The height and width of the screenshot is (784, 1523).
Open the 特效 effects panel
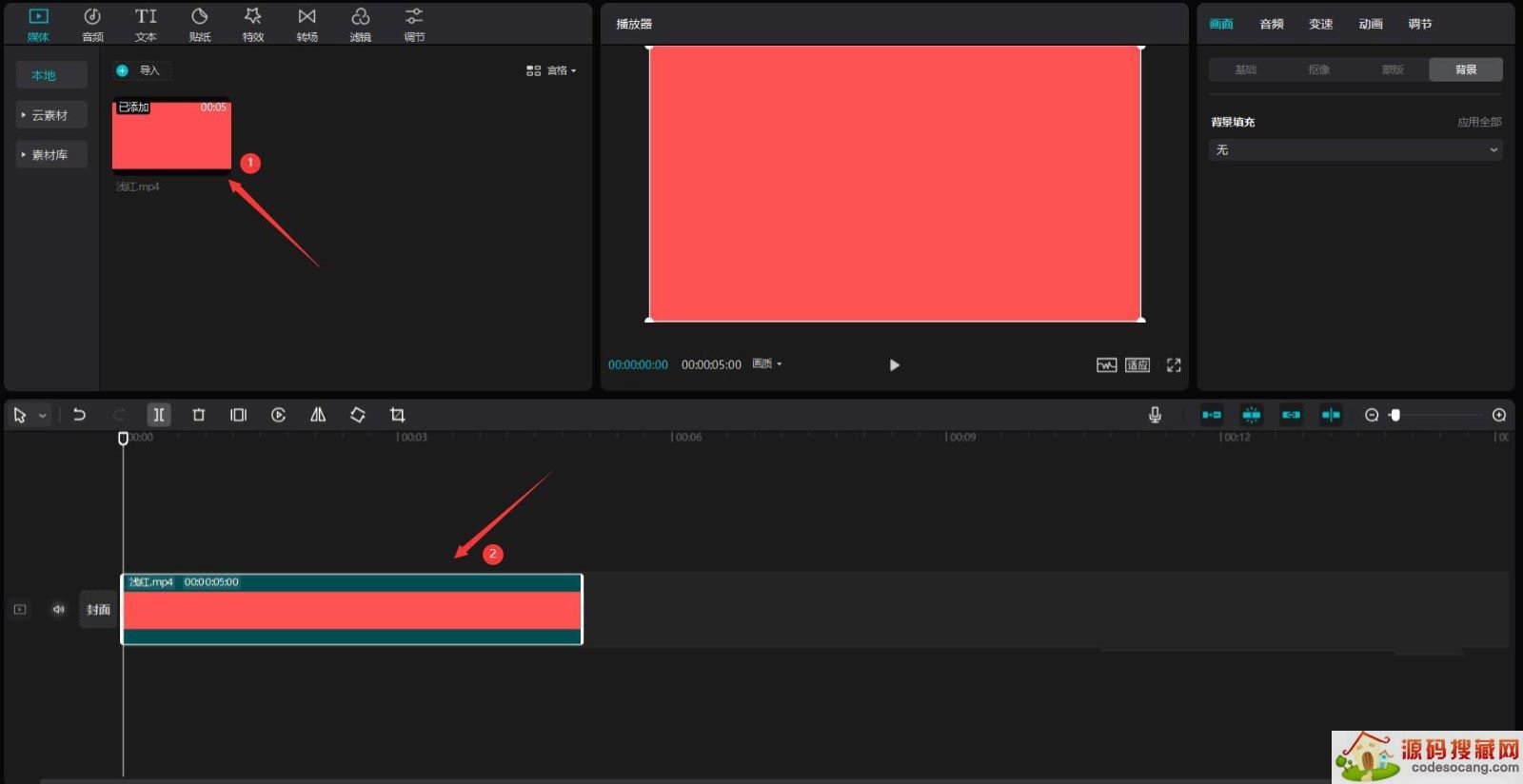pyautogui.click(x=252, y=24)
